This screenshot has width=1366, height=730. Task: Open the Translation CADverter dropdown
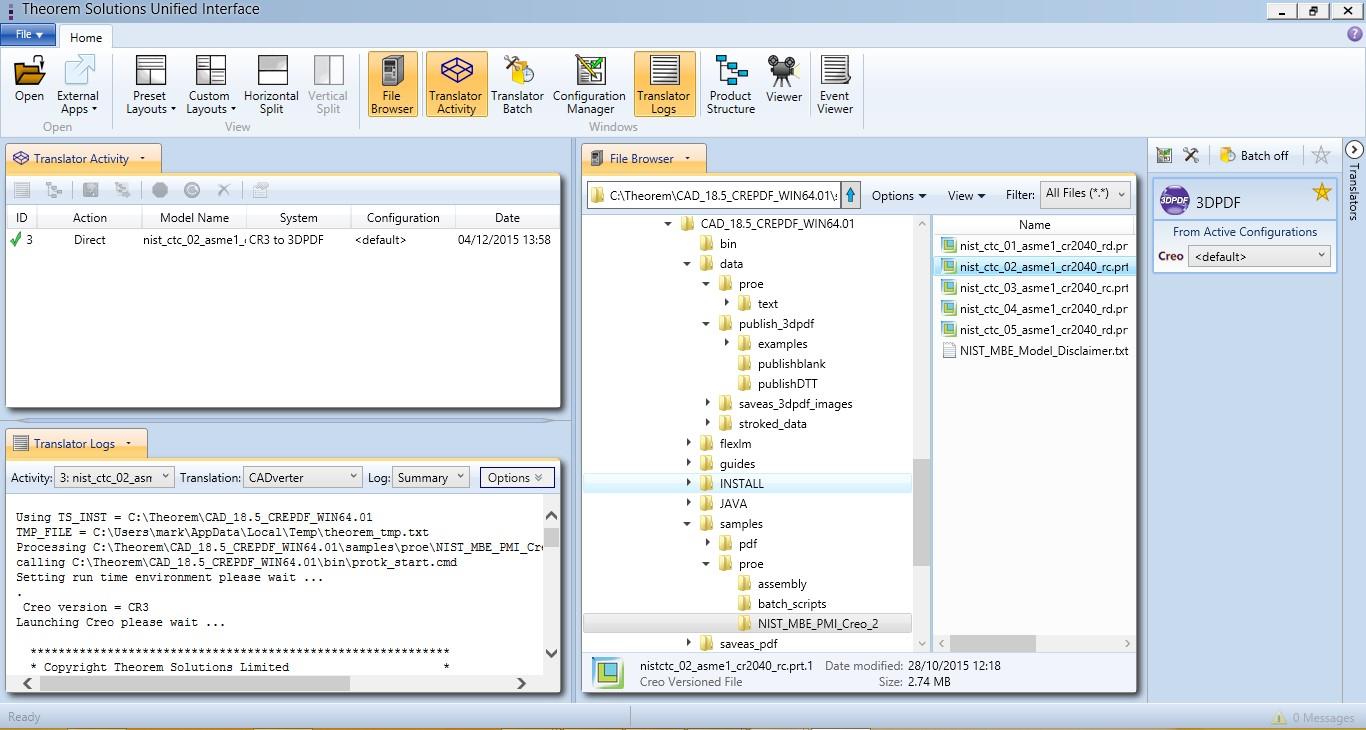[x=302, y=477]
